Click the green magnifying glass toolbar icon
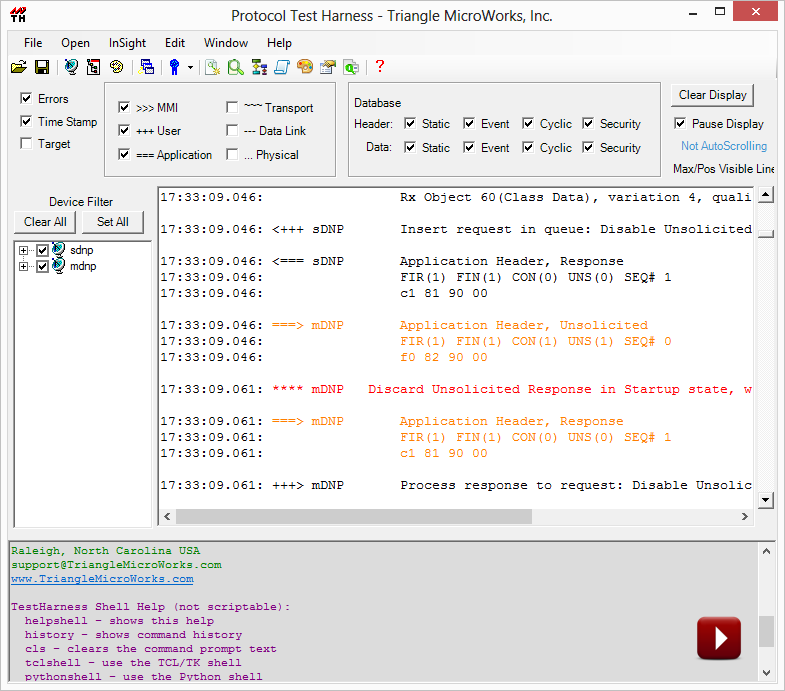 [x=235, y=67]
